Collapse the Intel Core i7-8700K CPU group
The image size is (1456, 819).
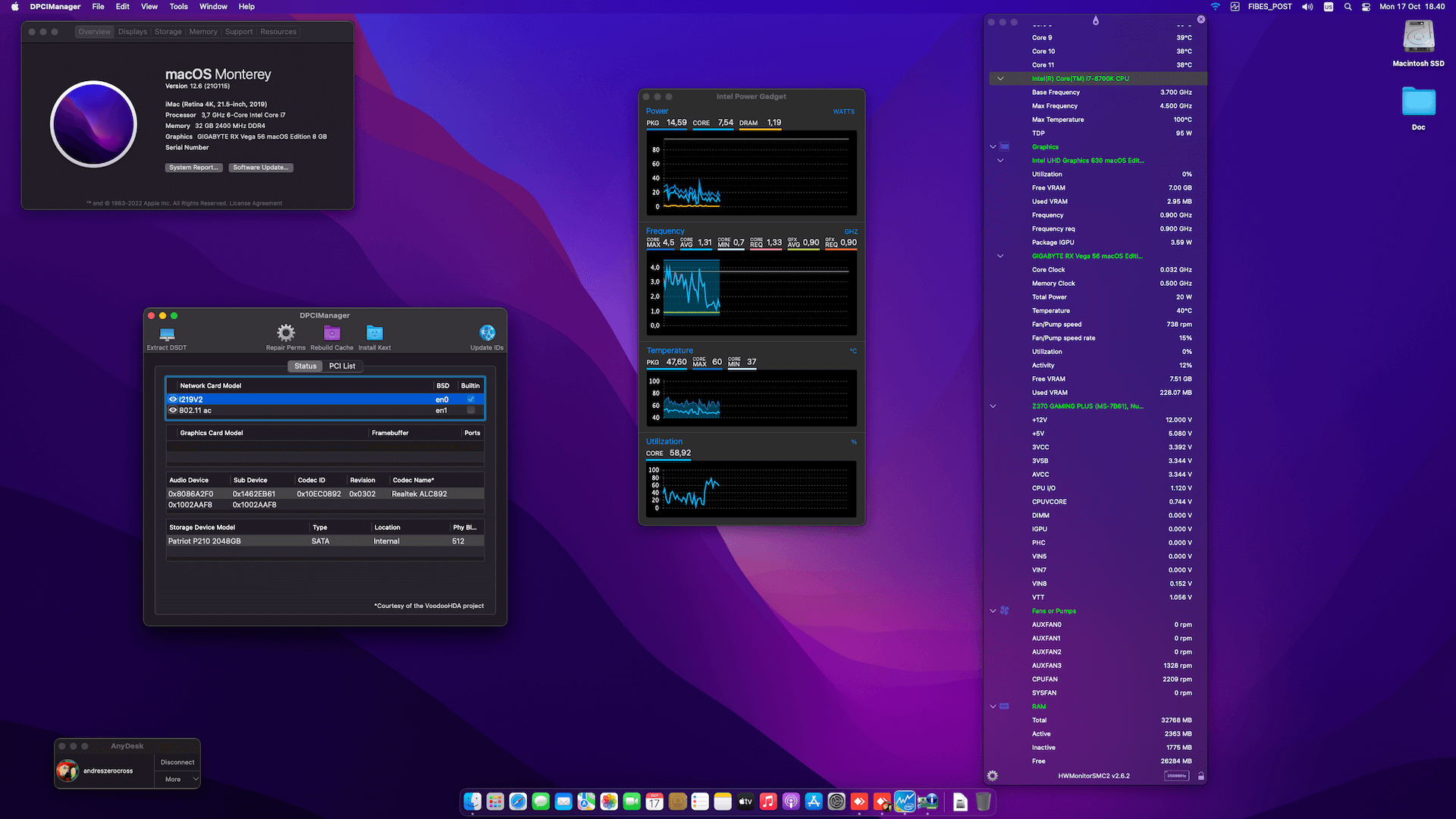click(x=1000, y=79)
